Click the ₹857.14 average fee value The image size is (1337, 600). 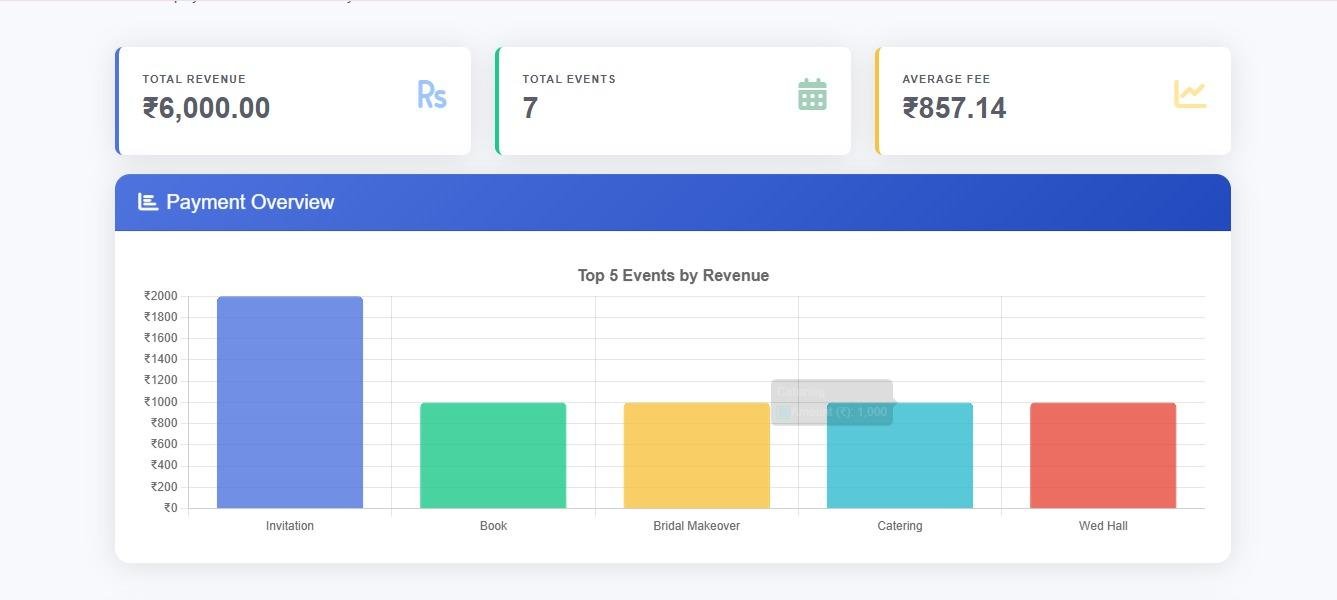coord(954,108)
